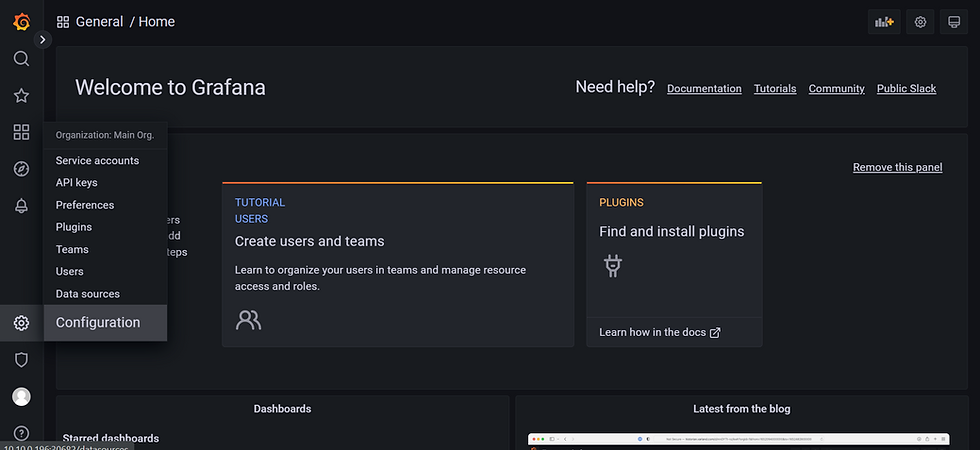
Task: Click the users icon in tutorial card
Action: point(248,319)
